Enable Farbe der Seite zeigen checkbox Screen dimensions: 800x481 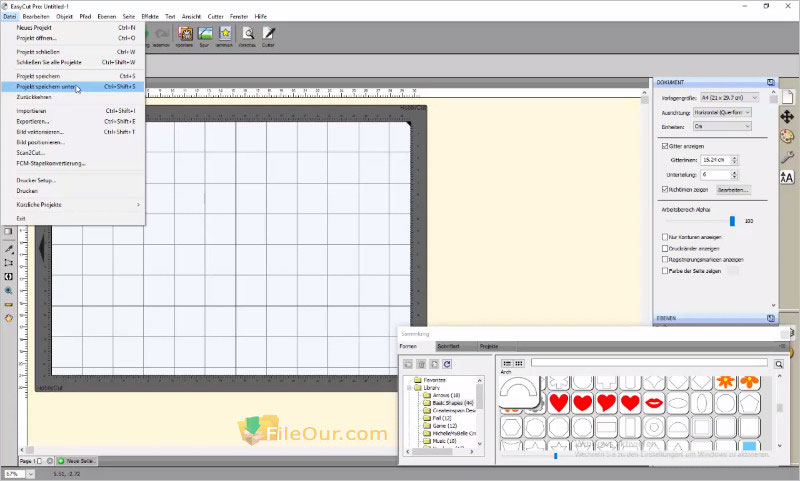pyautogui.click(x=665, y=271)
